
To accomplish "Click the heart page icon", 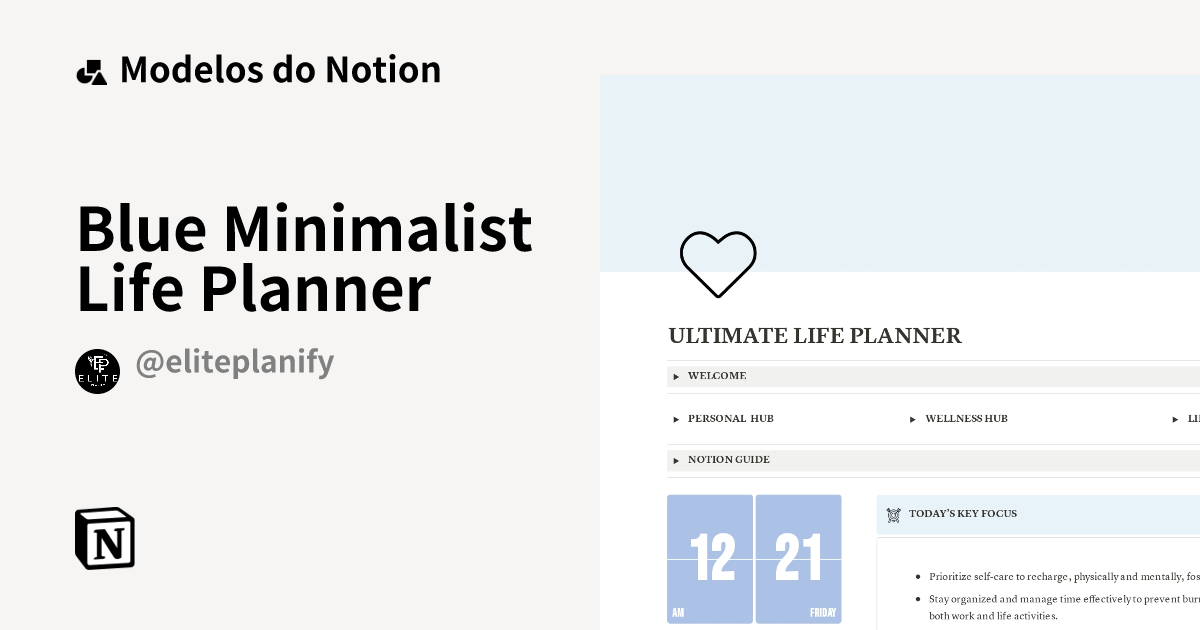I will pos(718,263).
